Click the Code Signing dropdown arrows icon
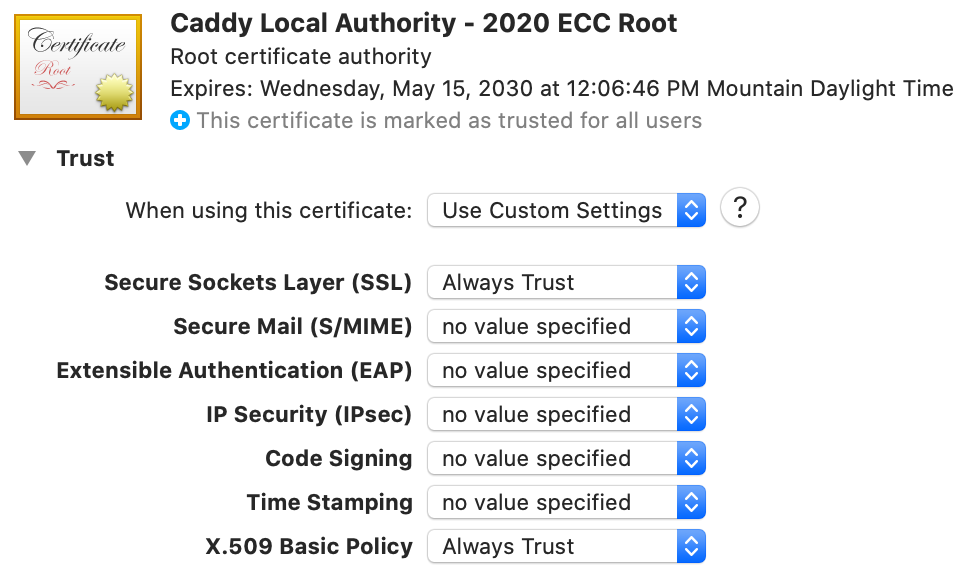 tap(692, 458)
